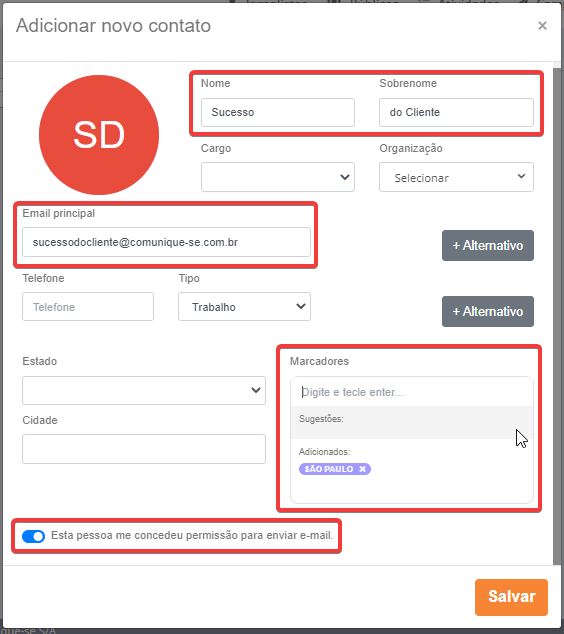
Task: Click the Sobrenome input field
Action: (x=456, y=112)
